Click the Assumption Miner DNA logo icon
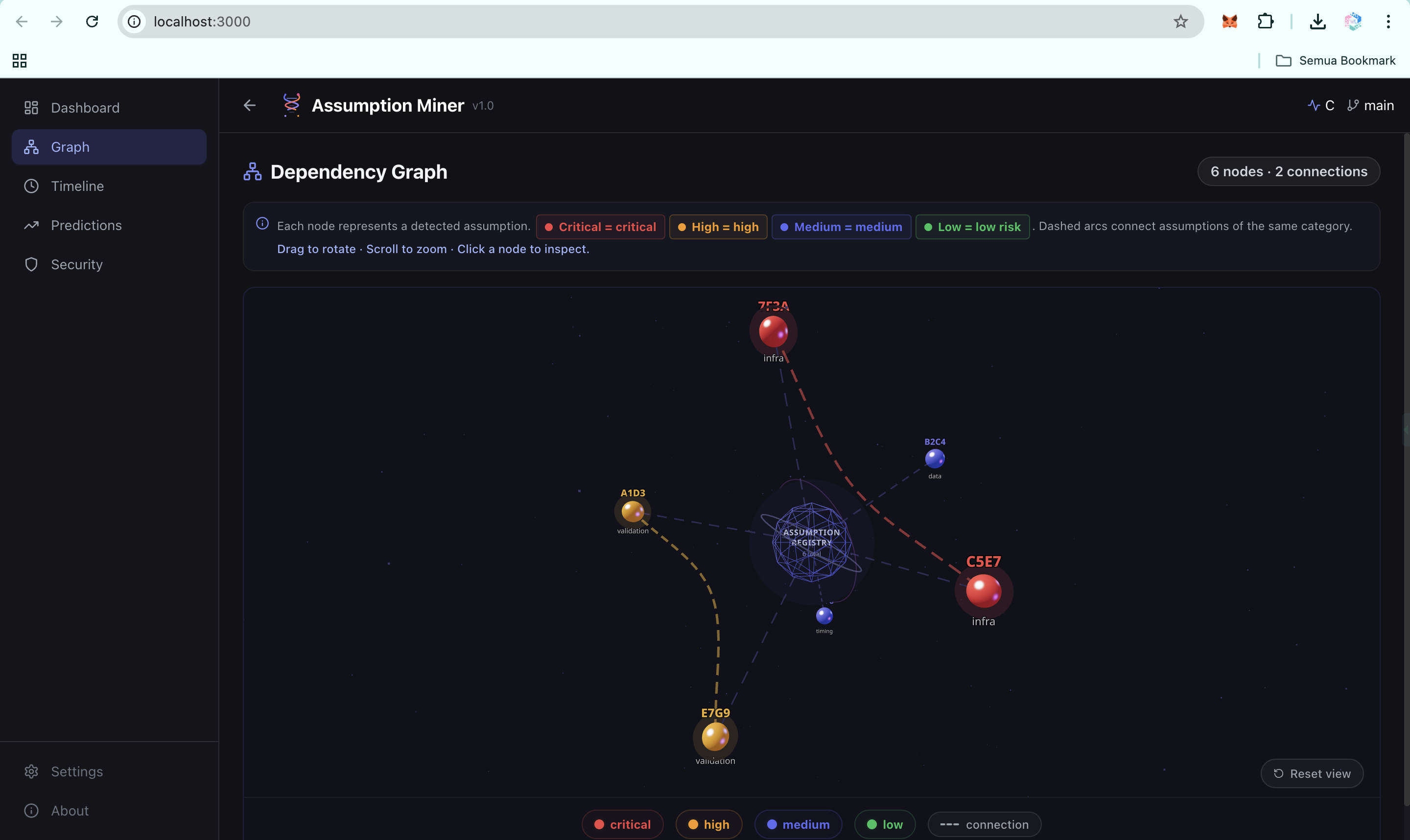Viewport: 1410px width, 840px height. pos(291,105)
